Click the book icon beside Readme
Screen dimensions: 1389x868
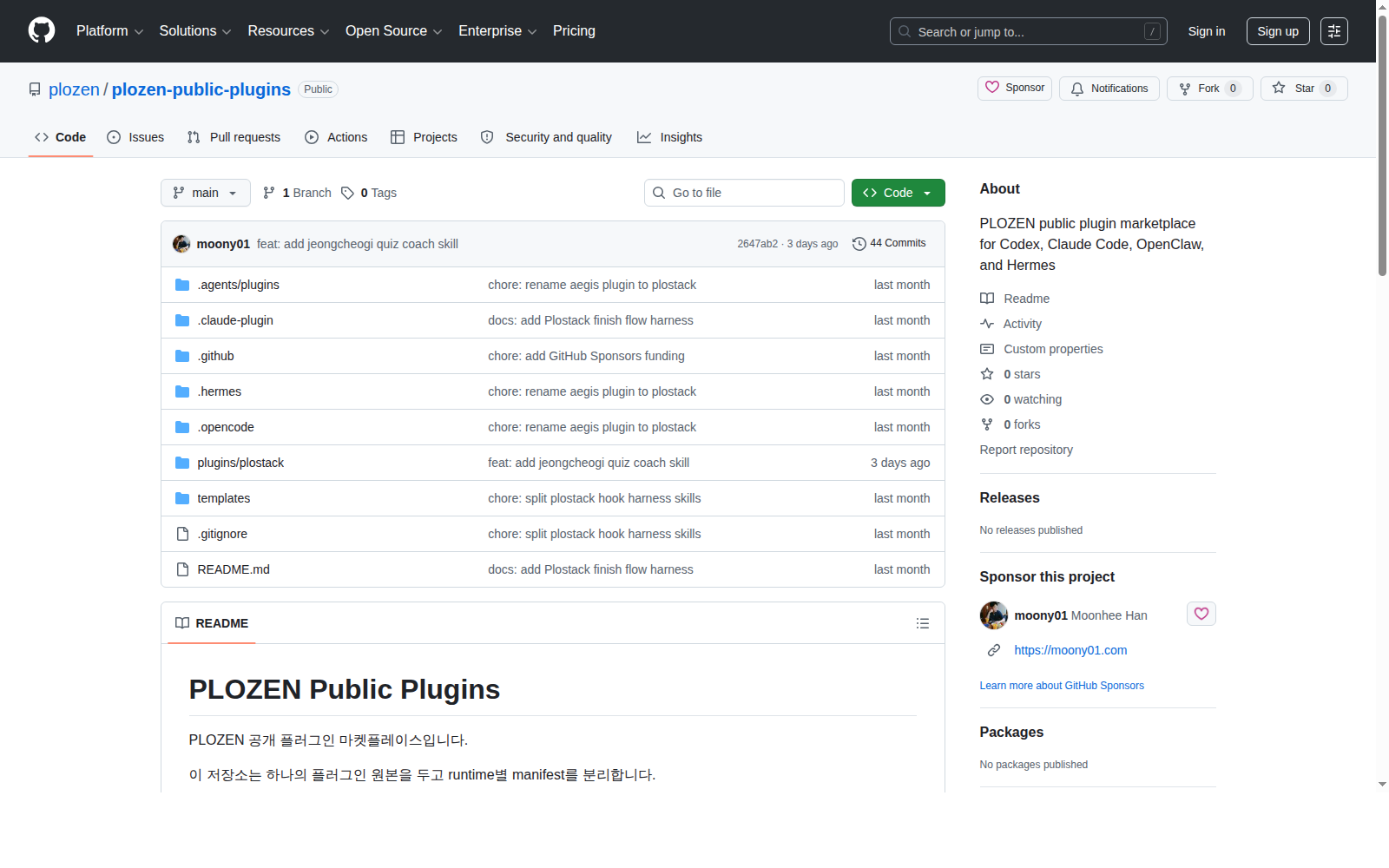click(x=987, y=299)
